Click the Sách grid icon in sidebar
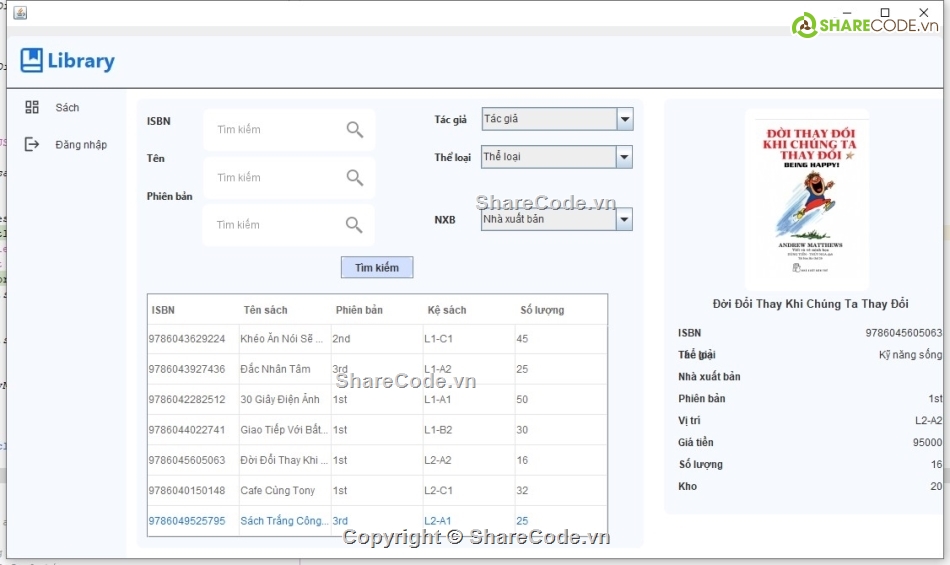 [32, 107]
